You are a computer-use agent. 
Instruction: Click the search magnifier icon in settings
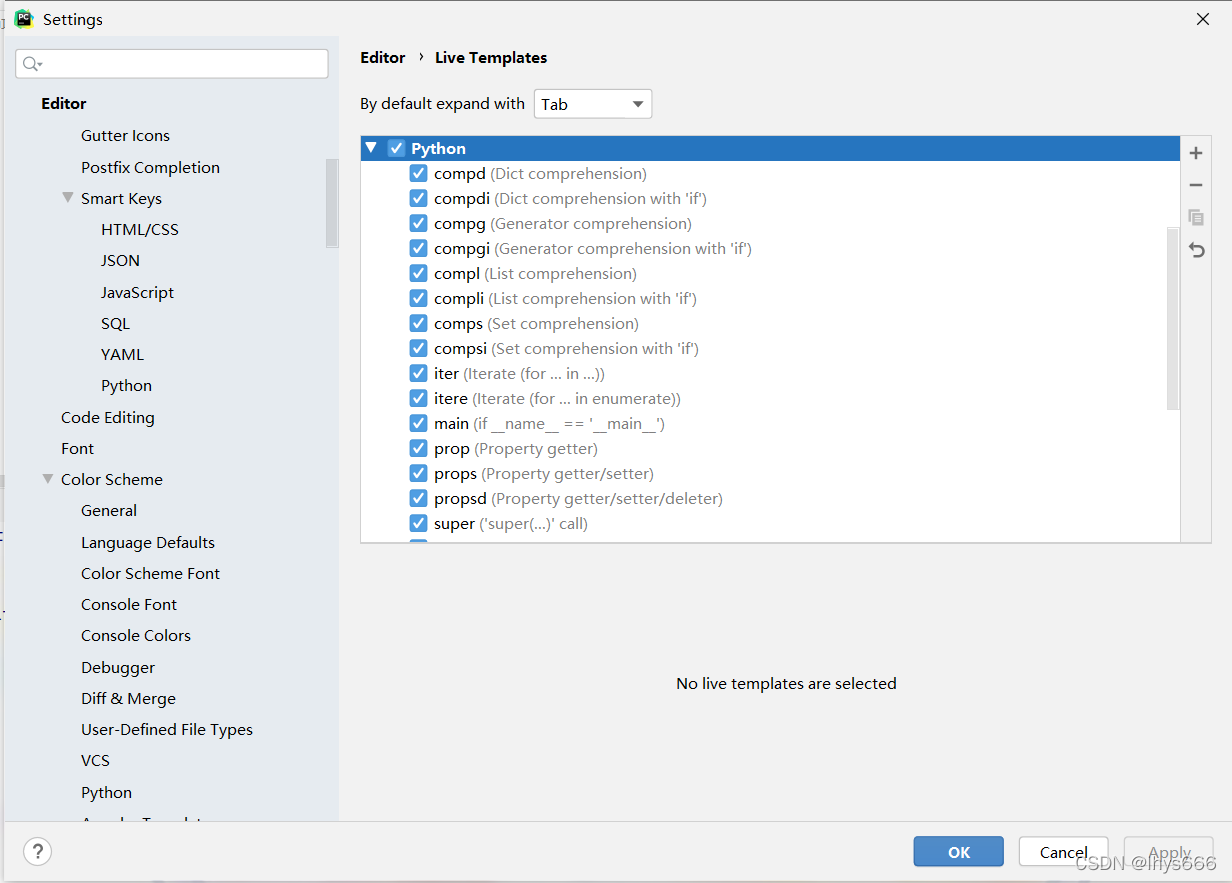[x=31, y=64]
